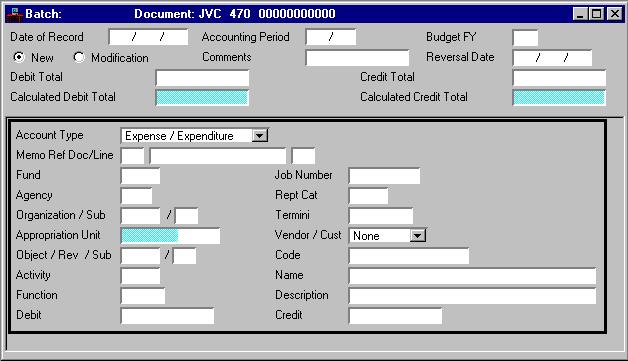Viewport: 628px width, 361px height.
Task: Click the Fund input field
Action: coord(140,176)
